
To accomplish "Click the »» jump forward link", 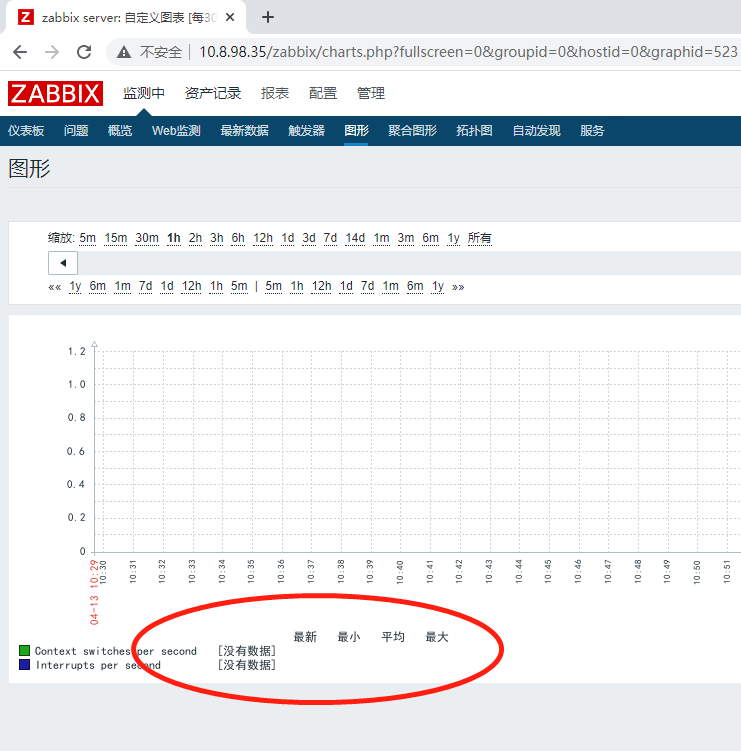I will [458, 287].
